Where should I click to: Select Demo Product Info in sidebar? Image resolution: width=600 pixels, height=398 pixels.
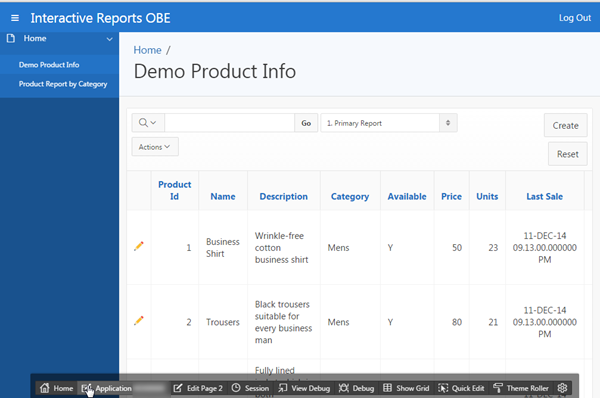click(x=49, y=65)
